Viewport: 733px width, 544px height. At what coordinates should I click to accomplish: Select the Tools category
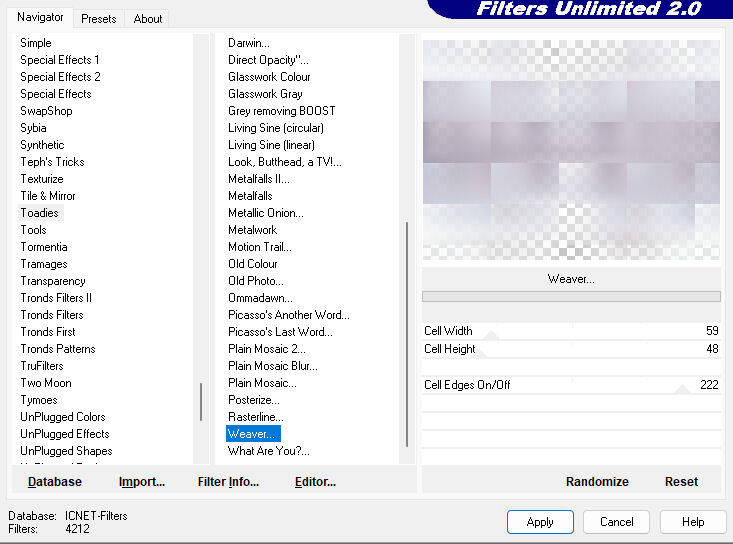pyautogui.click(x=33, y=230)
